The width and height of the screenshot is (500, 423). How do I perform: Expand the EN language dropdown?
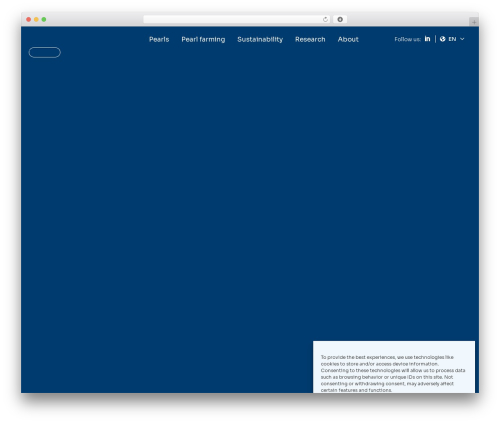[456, 39]
